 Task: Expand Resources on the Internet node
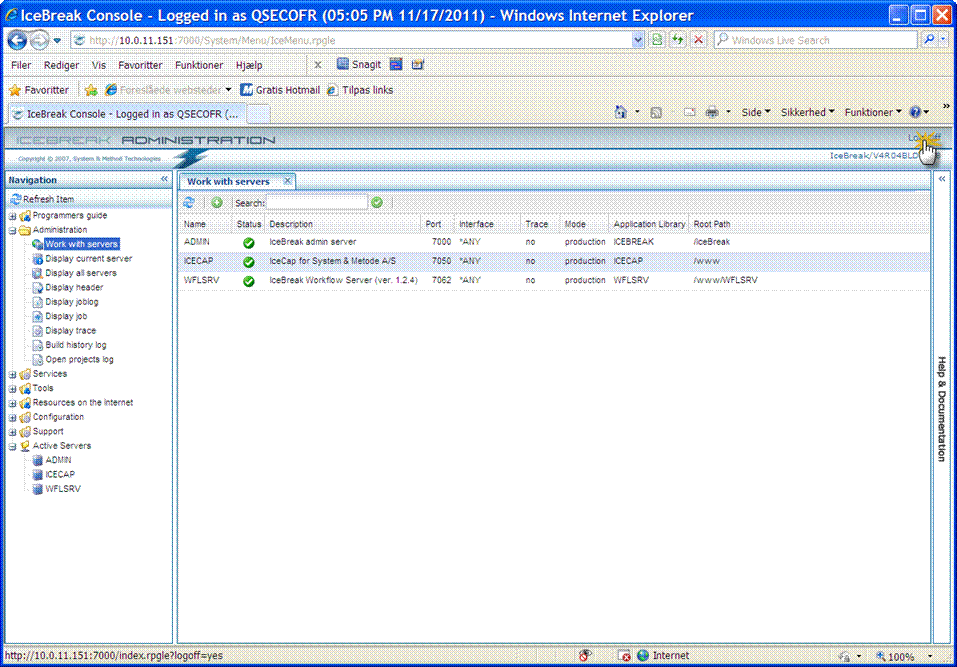12,403
